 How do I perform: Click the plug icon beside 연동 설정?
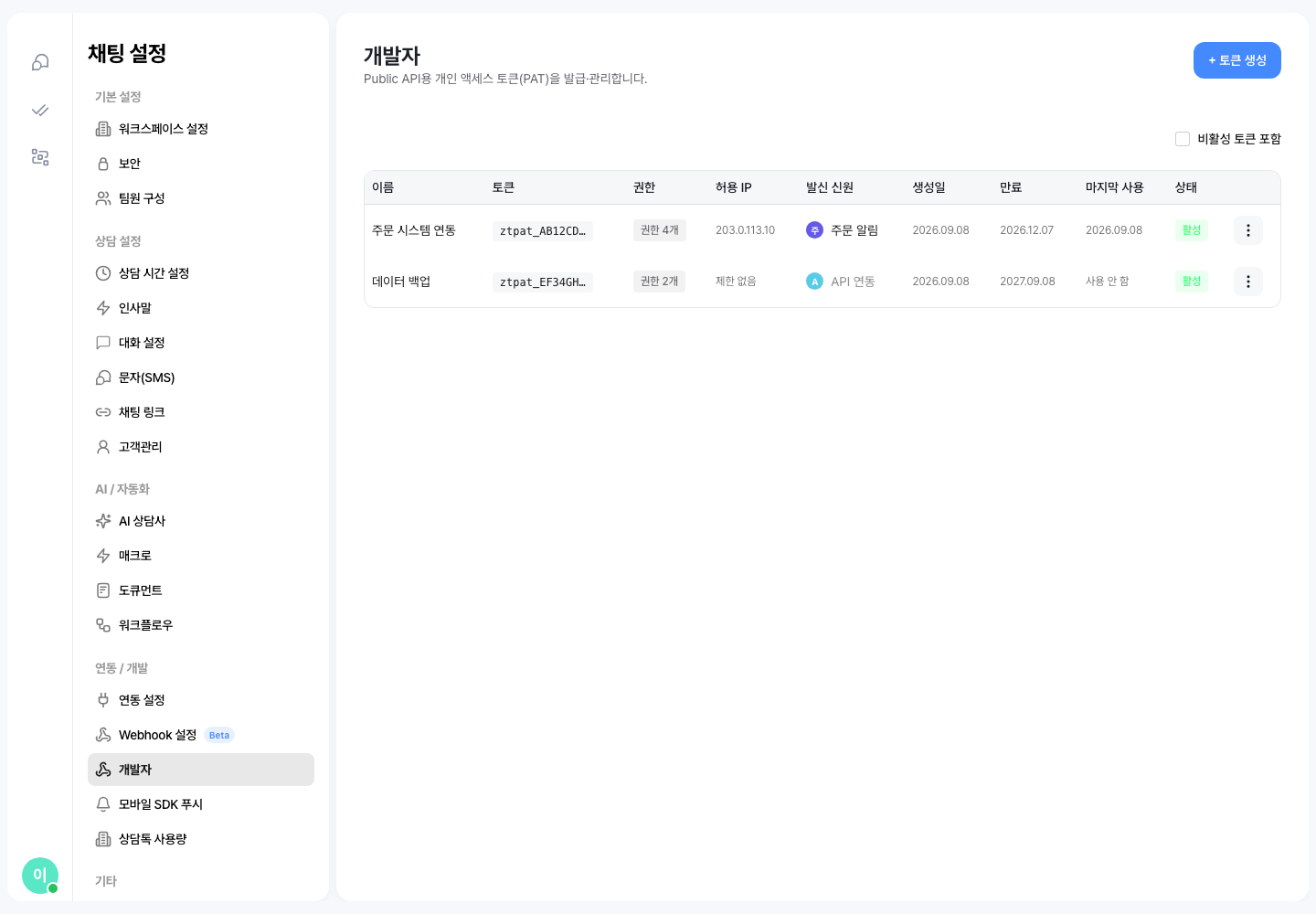pos(103,700)
